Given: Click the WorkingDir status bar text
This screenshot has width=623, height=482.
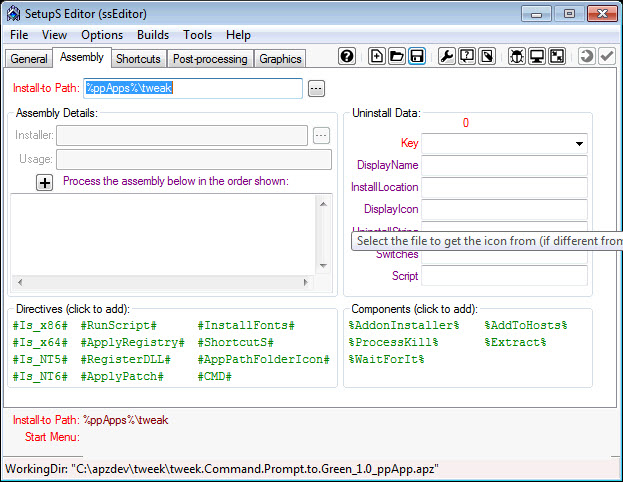Looking at the screenshot, I should click(x=222, y=469).
